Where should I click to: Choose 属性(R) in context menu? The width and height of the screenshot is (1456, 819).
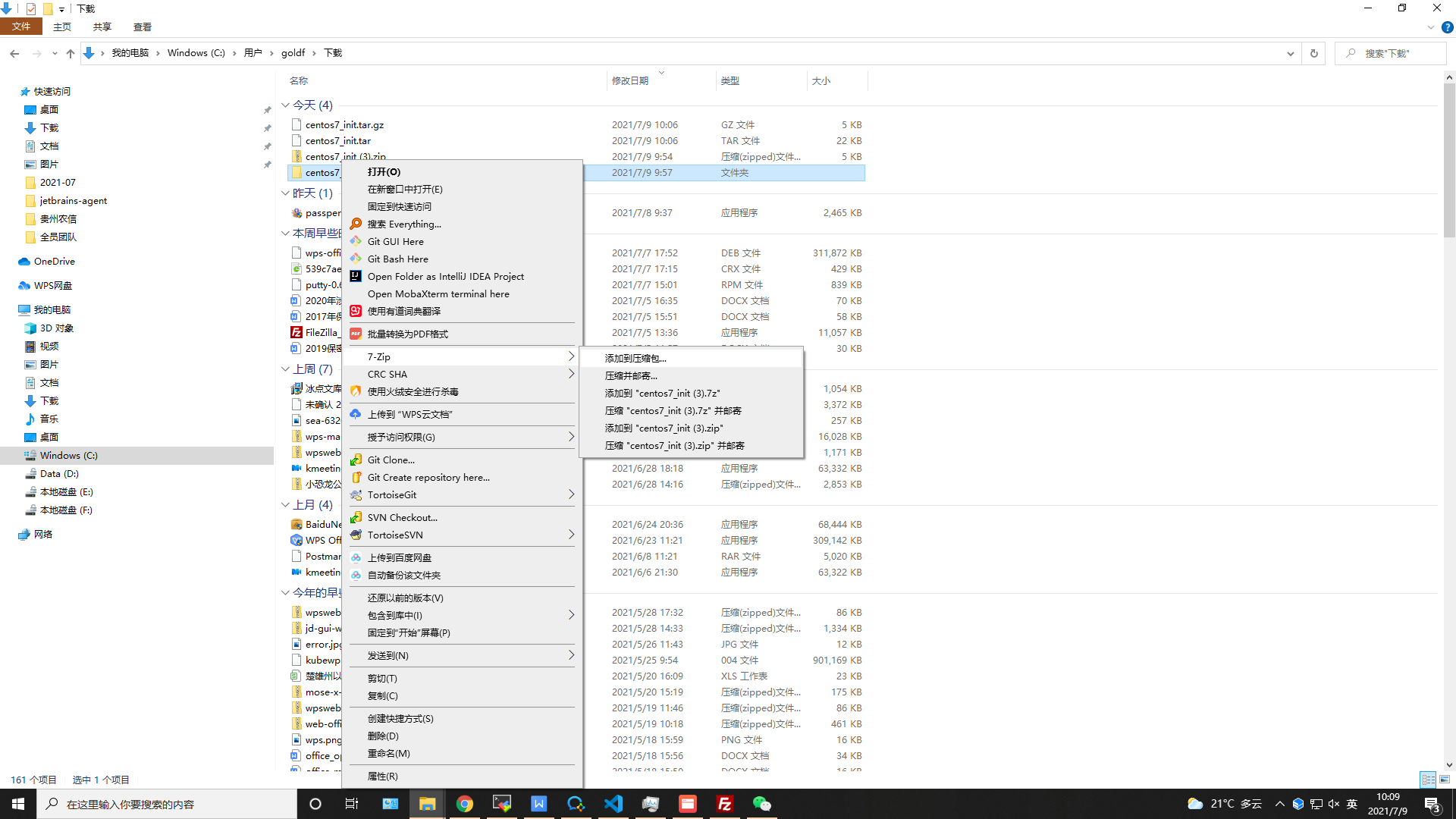coord(462,776)
